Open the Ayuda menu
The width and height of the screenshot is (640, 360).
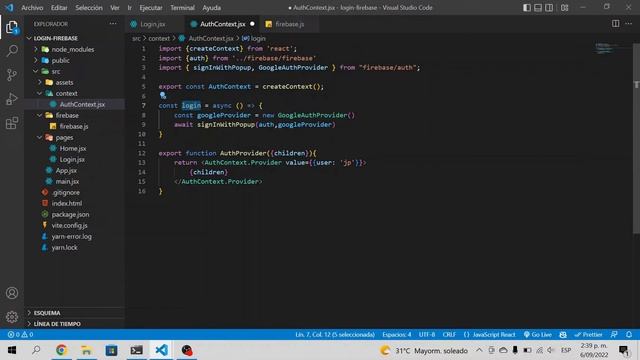[211, 8]
